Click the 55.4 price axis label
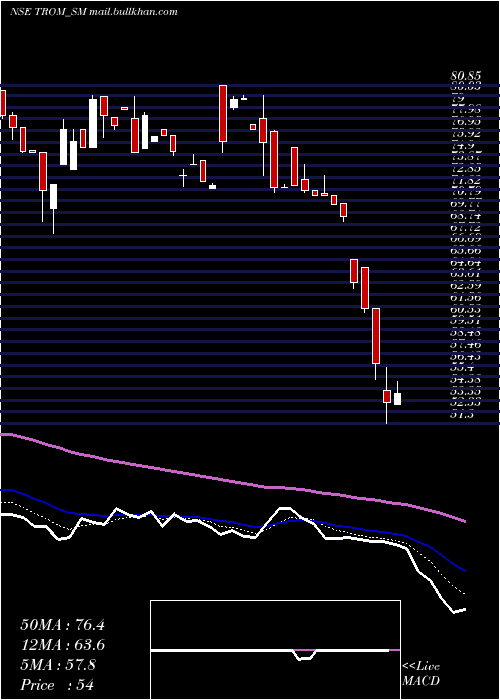 [x=462, y=368]
